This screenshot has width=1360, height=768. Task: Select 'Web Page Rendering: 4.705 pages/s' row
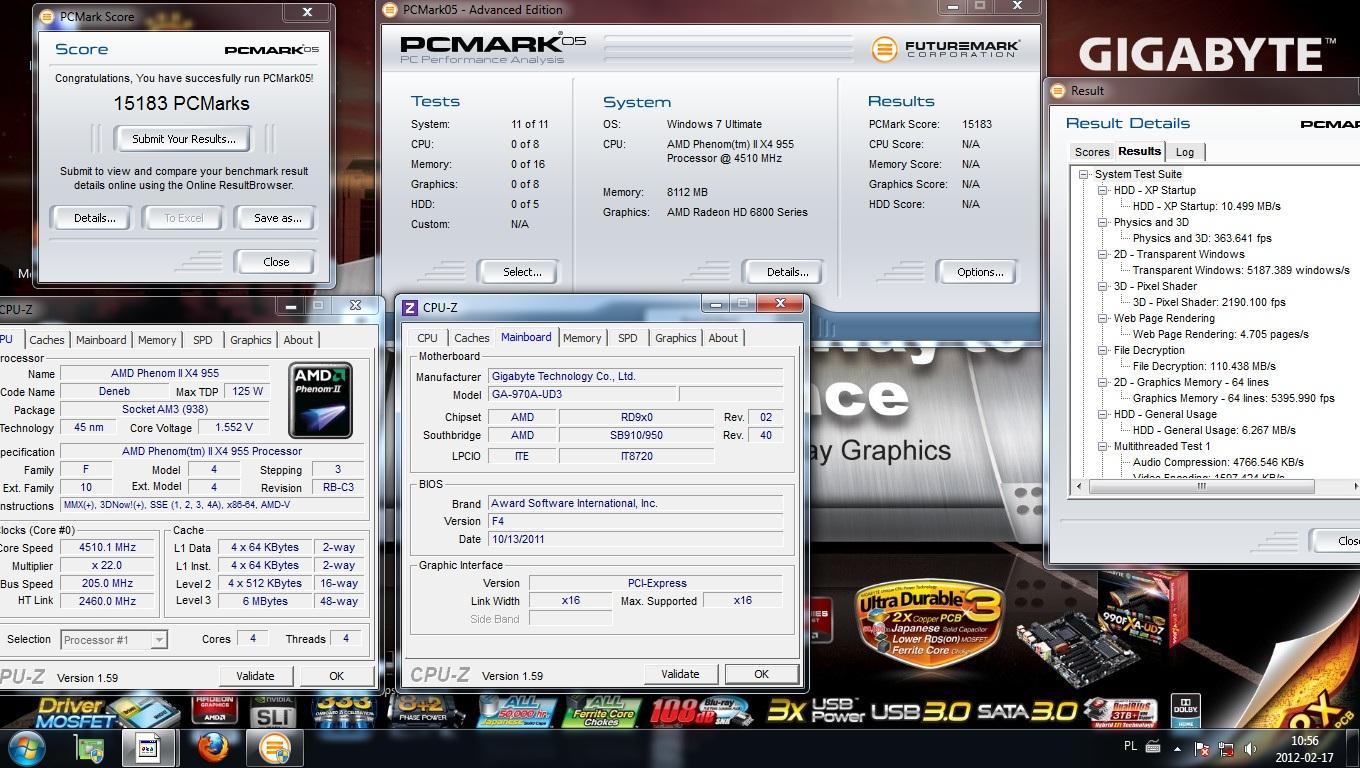point(1220,334)
